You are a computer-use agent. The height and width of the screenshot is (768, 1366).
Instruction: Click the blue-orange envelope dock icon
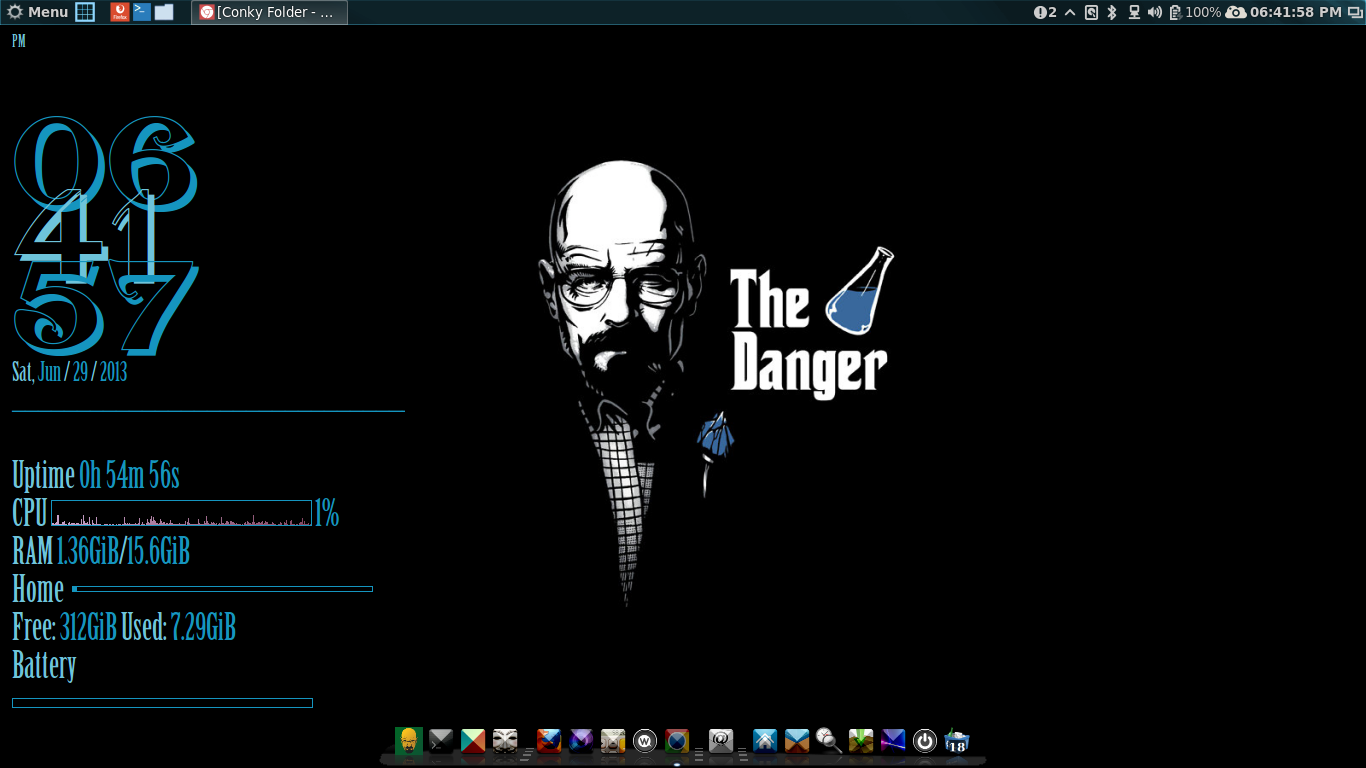797,741
